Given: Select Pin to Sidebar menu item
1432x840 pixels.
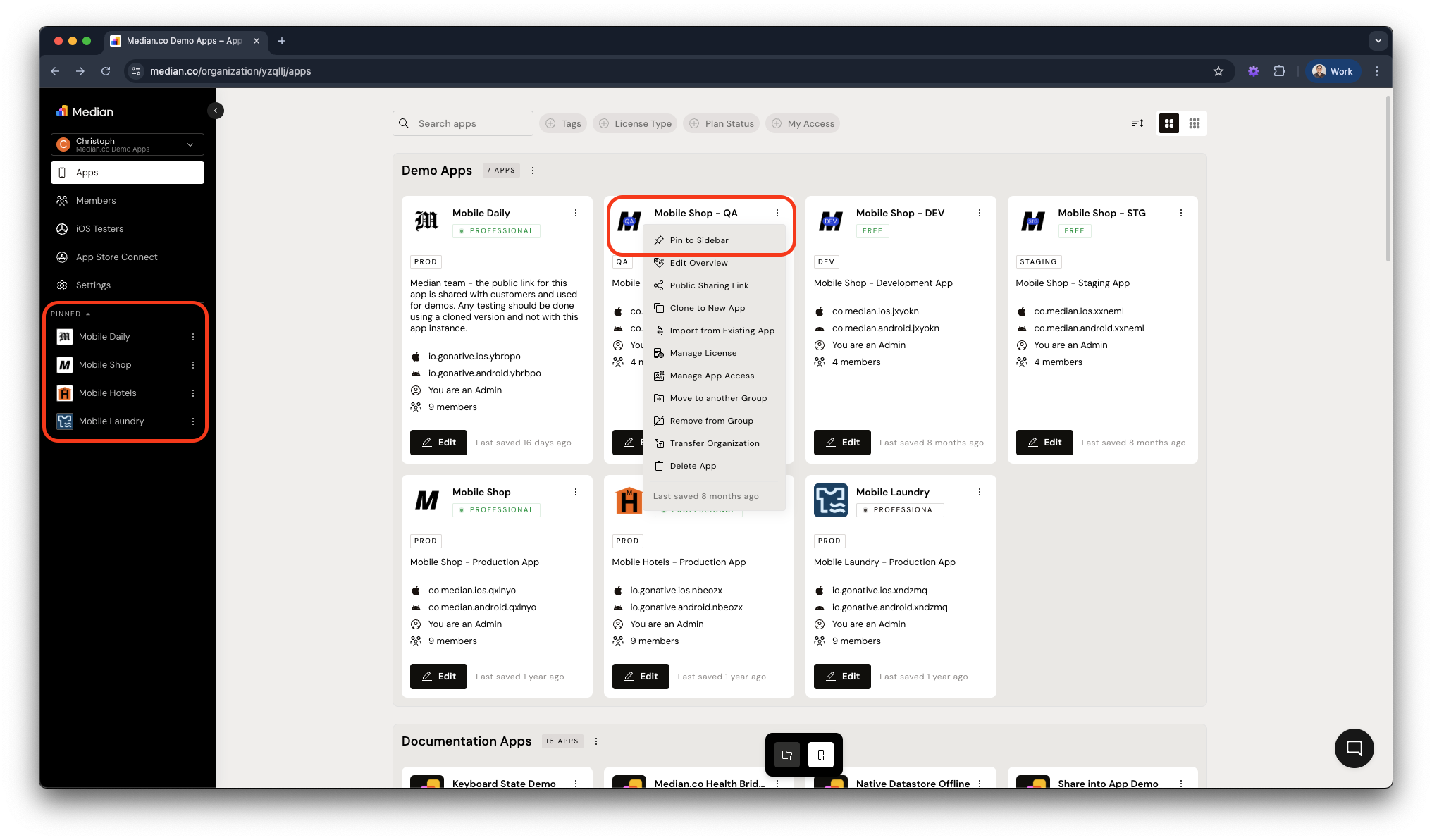Looking at the screenshot, I should 715,240.
